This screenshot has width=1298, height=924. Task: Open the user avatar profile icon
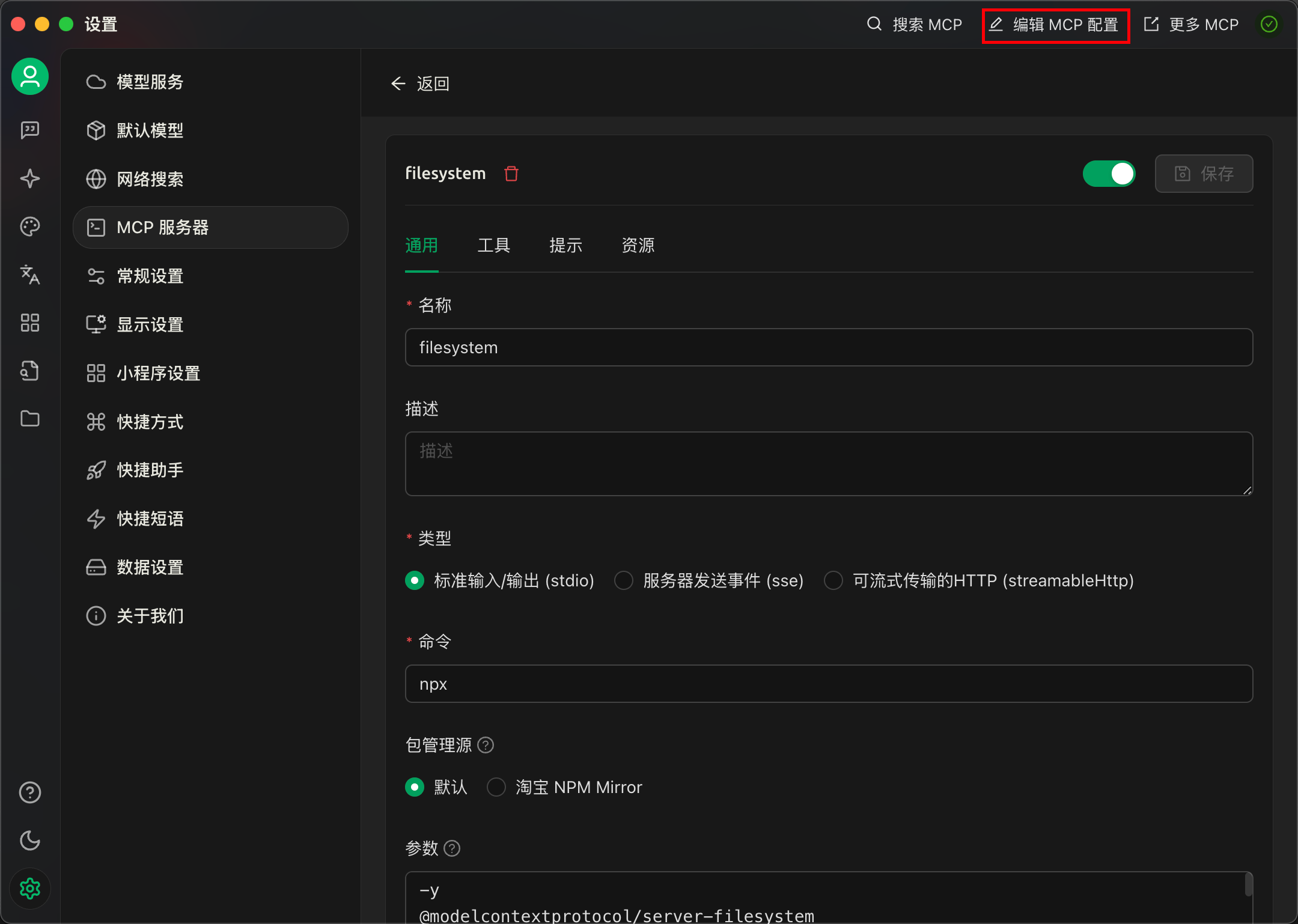(x=30, y=76)
